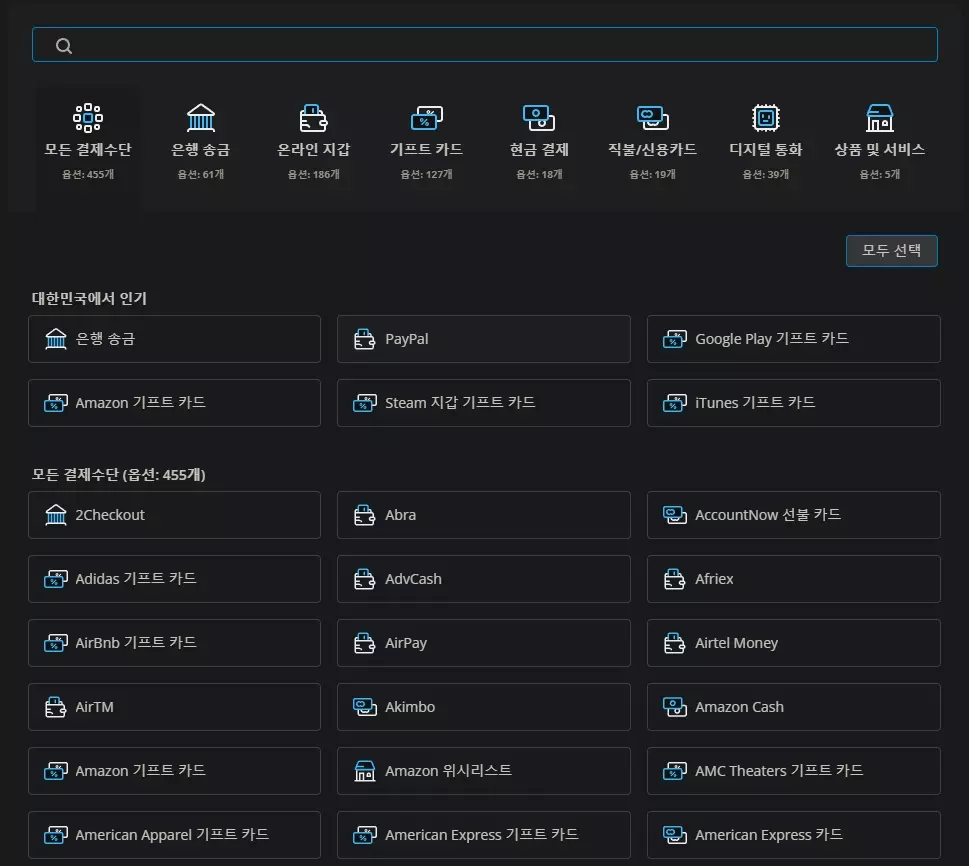Click the 직불/신용카드 category card icon
969x866 pixels.
653,117
